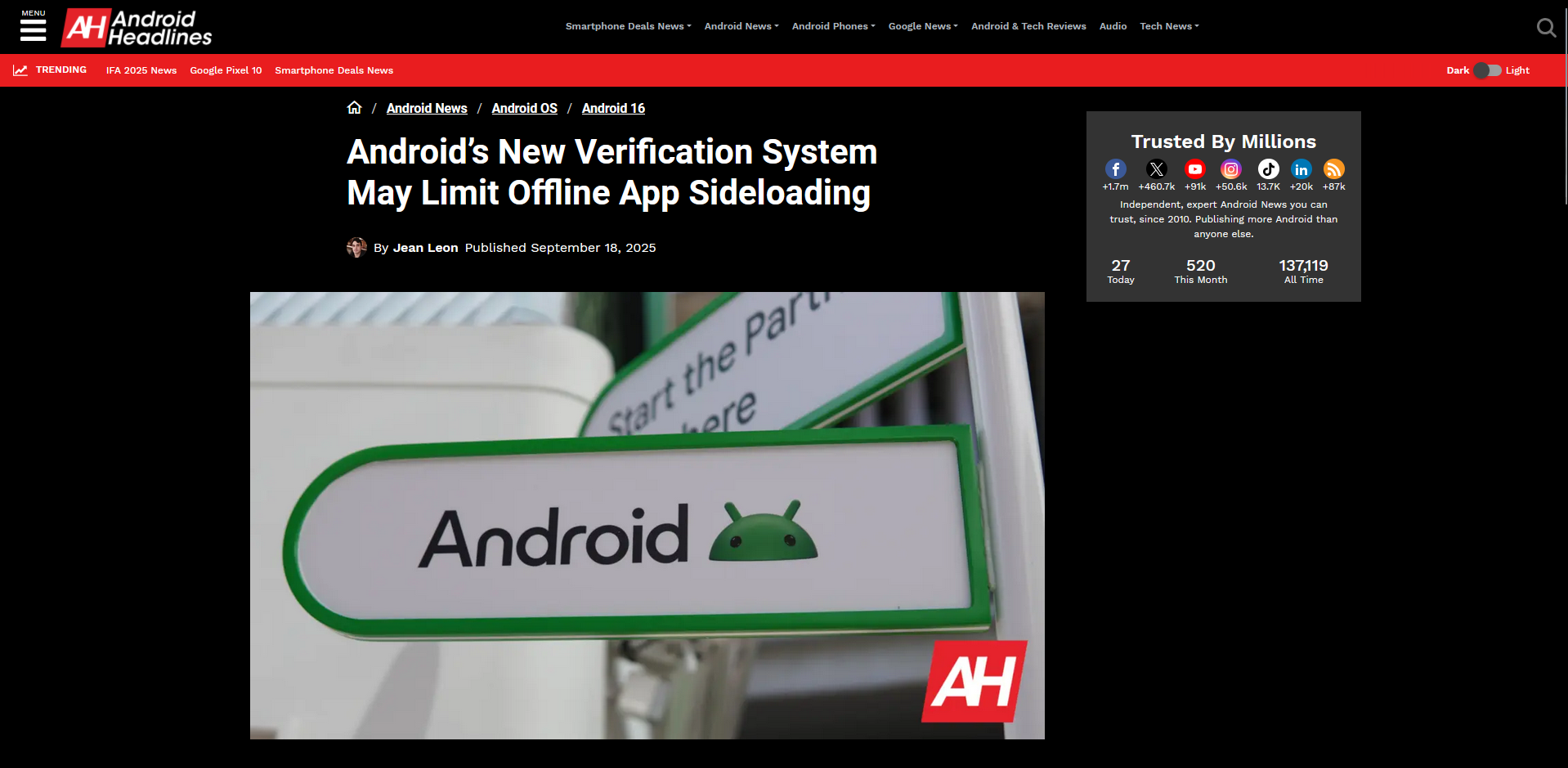
Task: Expand the Android Phones dropdown
Action: [x=833, y=26]
